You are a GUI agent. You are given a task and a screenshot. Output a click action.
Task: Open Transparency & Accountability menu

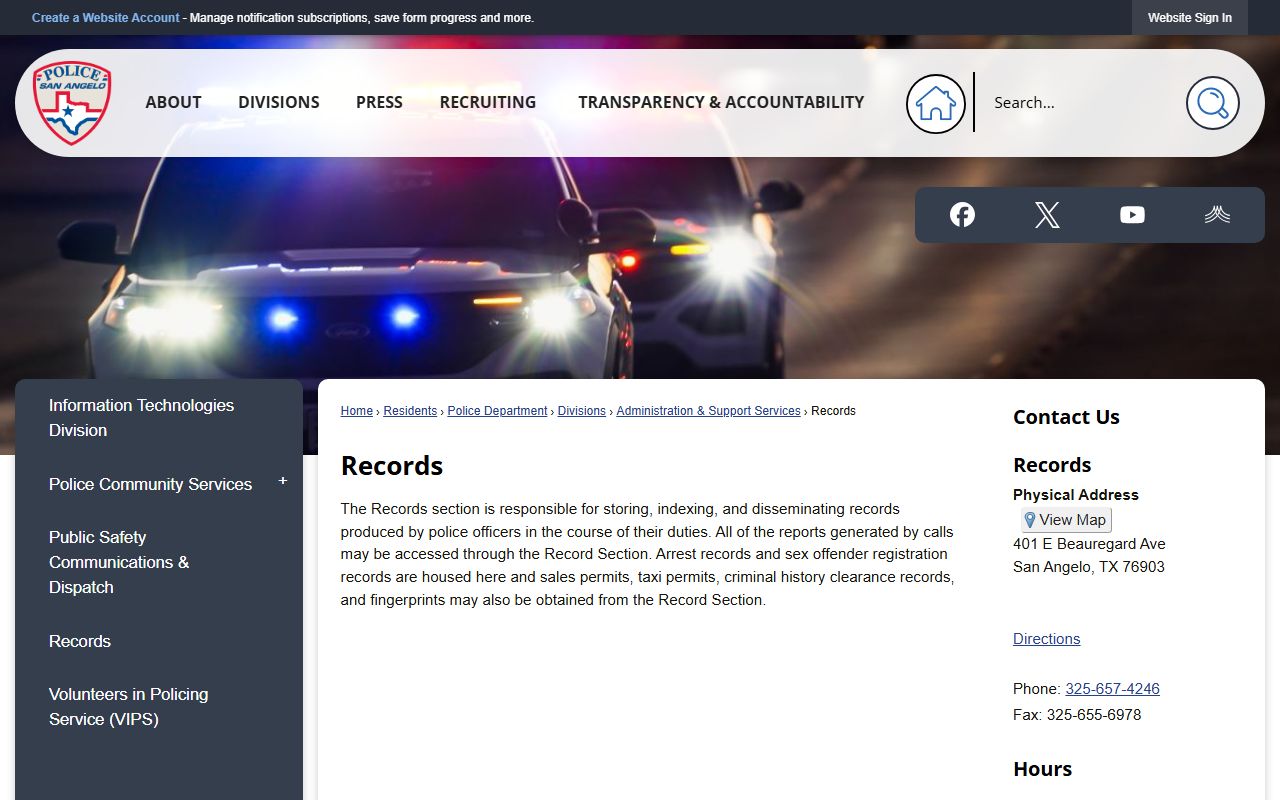tap(721, 102)
